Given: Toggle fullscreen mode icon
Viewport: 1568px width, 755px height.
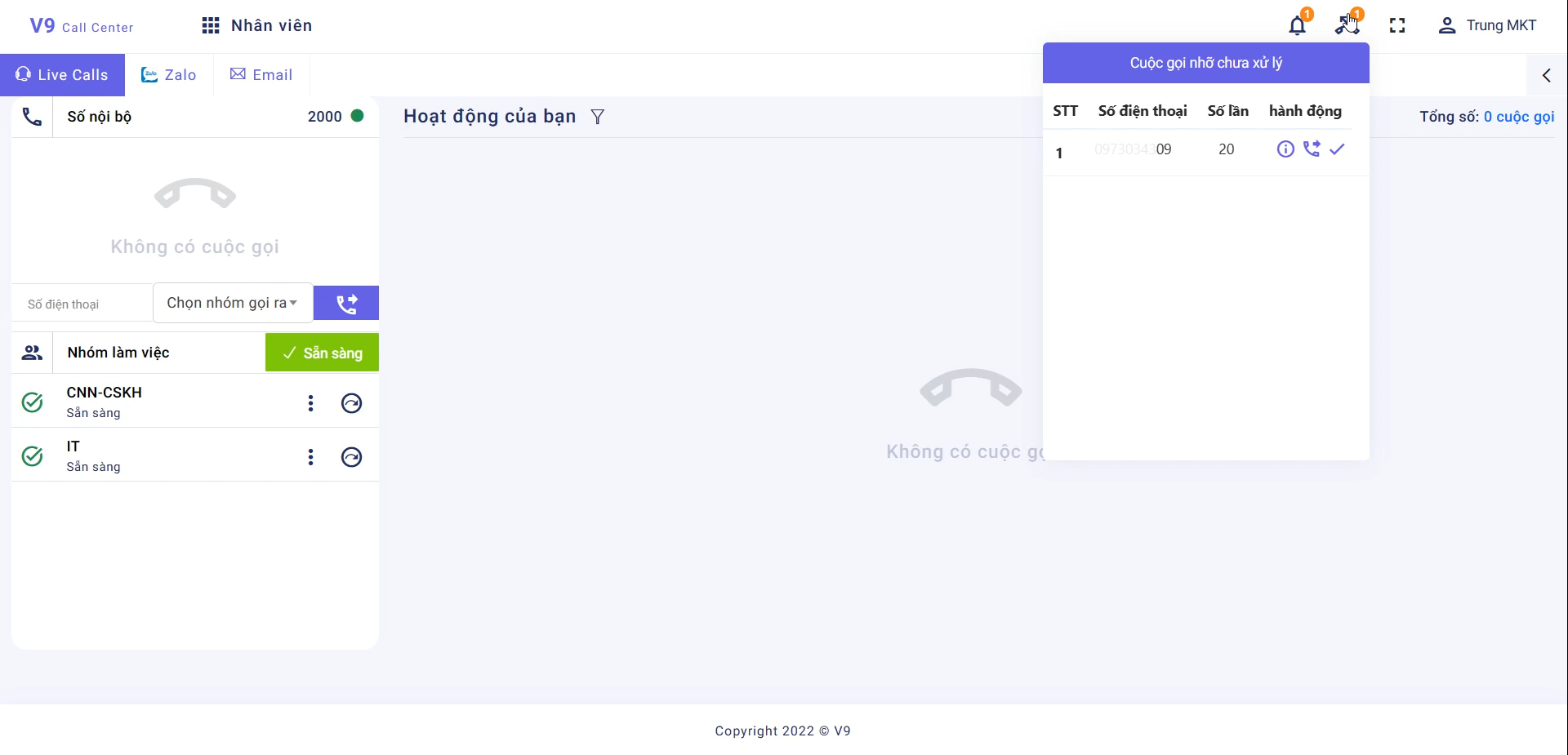Looking at the screenshot, I should click(1397, 26).
